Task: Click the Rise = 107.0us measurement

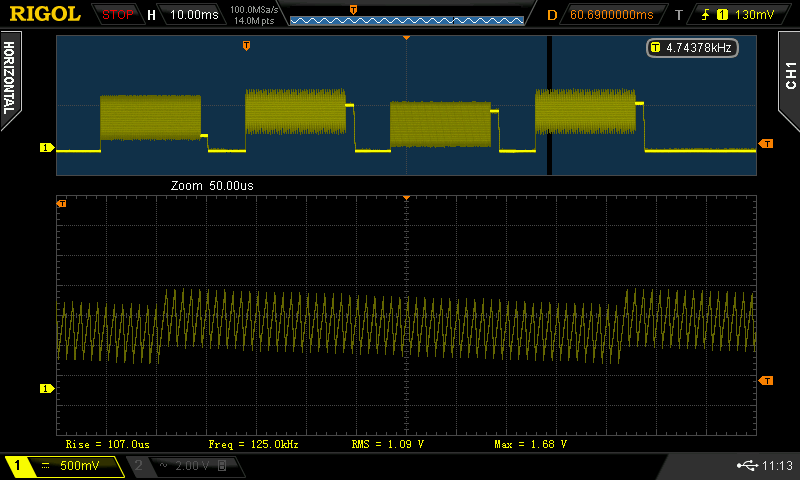Action: pyautogui.click(x=108, y=444)
